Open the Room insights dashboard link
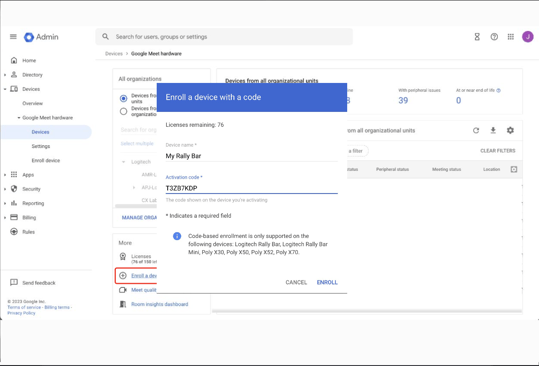This screenshot has width=539, height=366. click(160, 304)
